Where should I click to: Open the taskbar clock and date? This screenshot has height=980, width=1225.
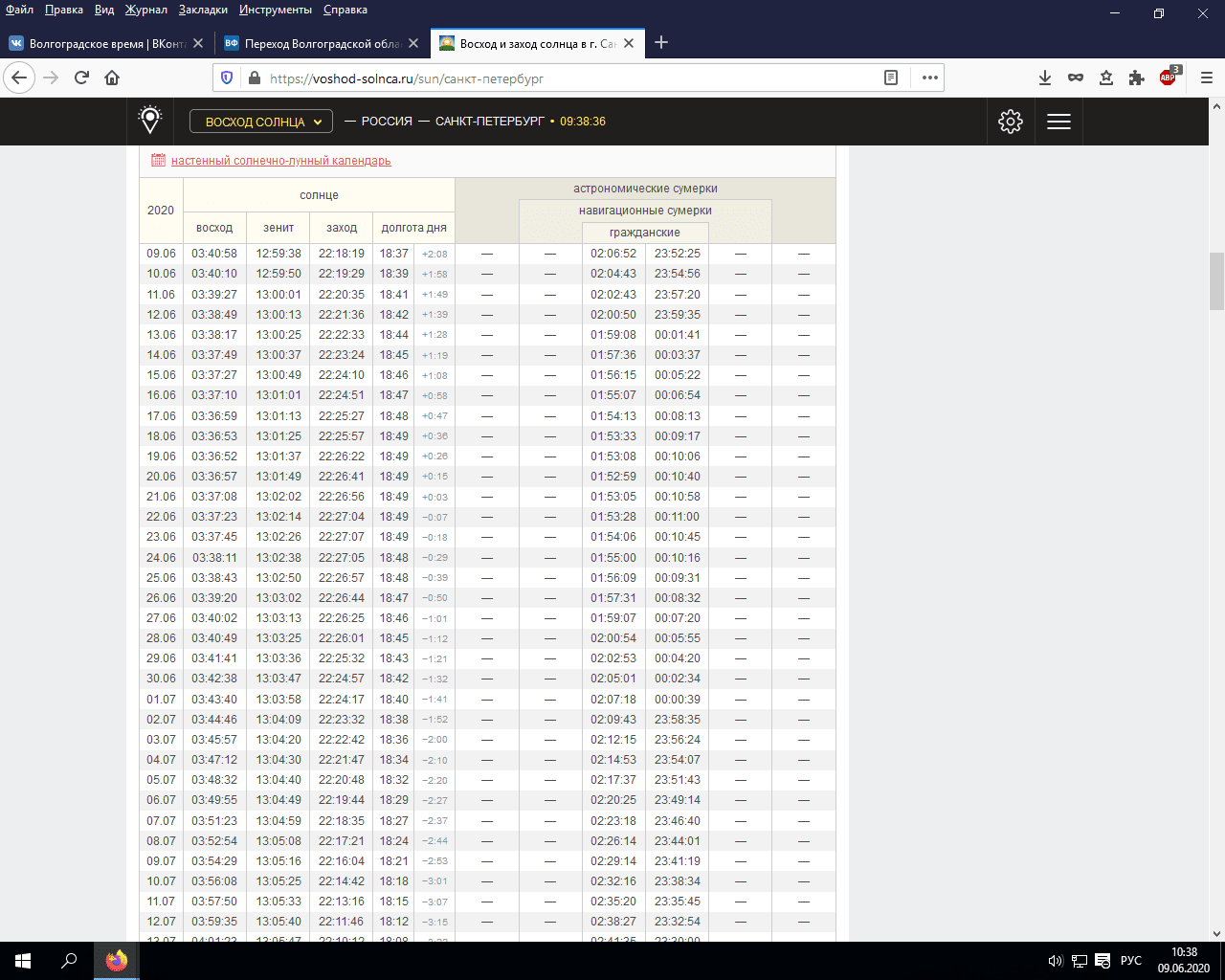1184,961
